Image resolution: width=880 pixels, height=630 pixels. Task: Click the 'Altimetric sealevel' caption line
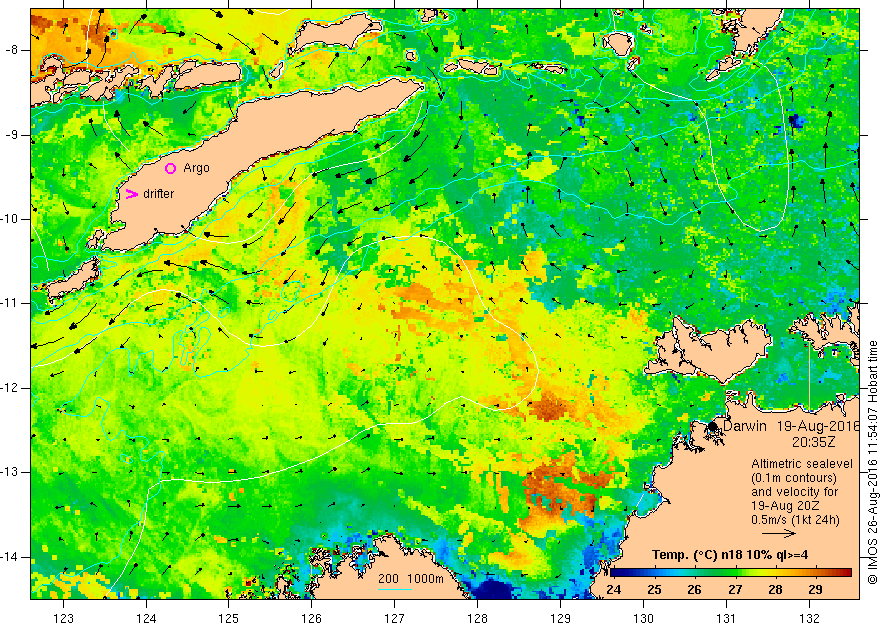coord(802,464)
